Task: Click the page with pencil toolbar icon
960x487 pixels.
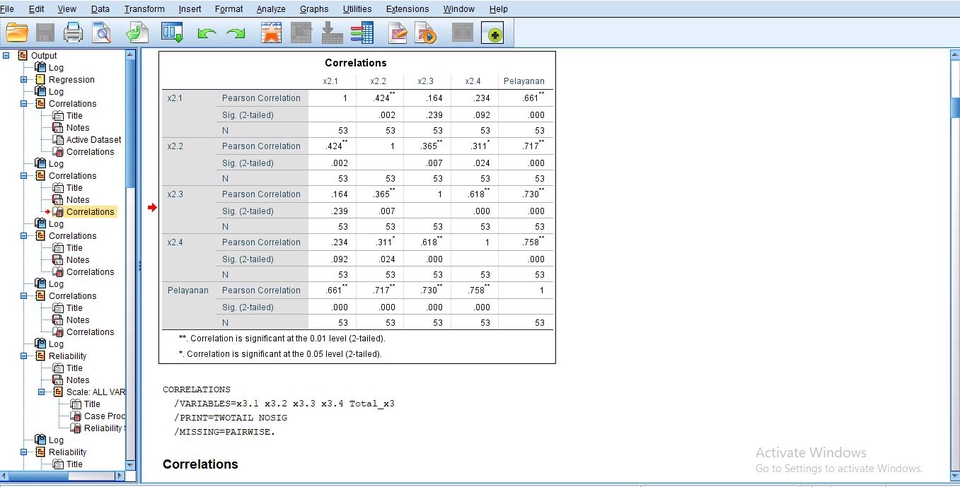Action: (398, 32)
